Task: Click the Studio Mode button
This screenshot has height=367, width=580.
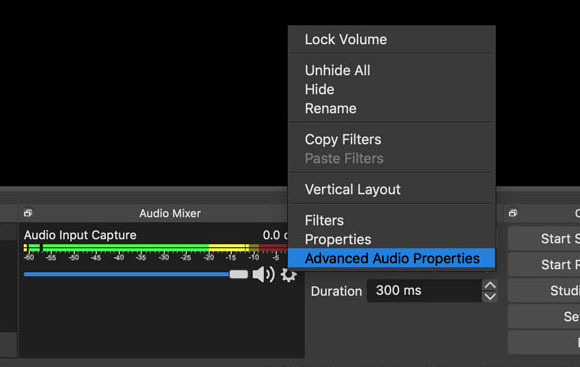Action: point(544,290)
